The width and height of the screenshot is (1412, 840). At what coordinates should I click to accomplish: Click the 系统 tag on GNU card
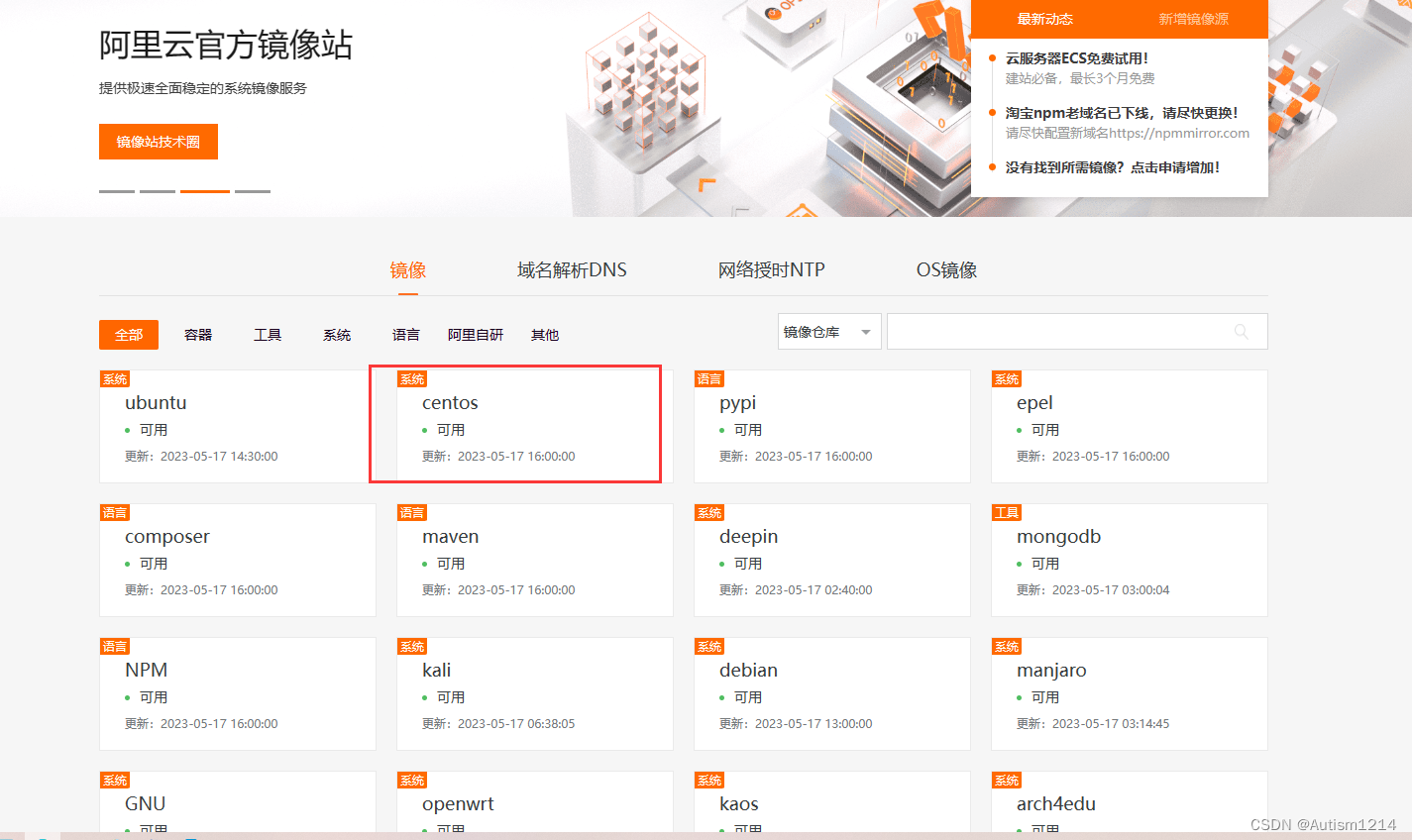(x=115, y=781)
